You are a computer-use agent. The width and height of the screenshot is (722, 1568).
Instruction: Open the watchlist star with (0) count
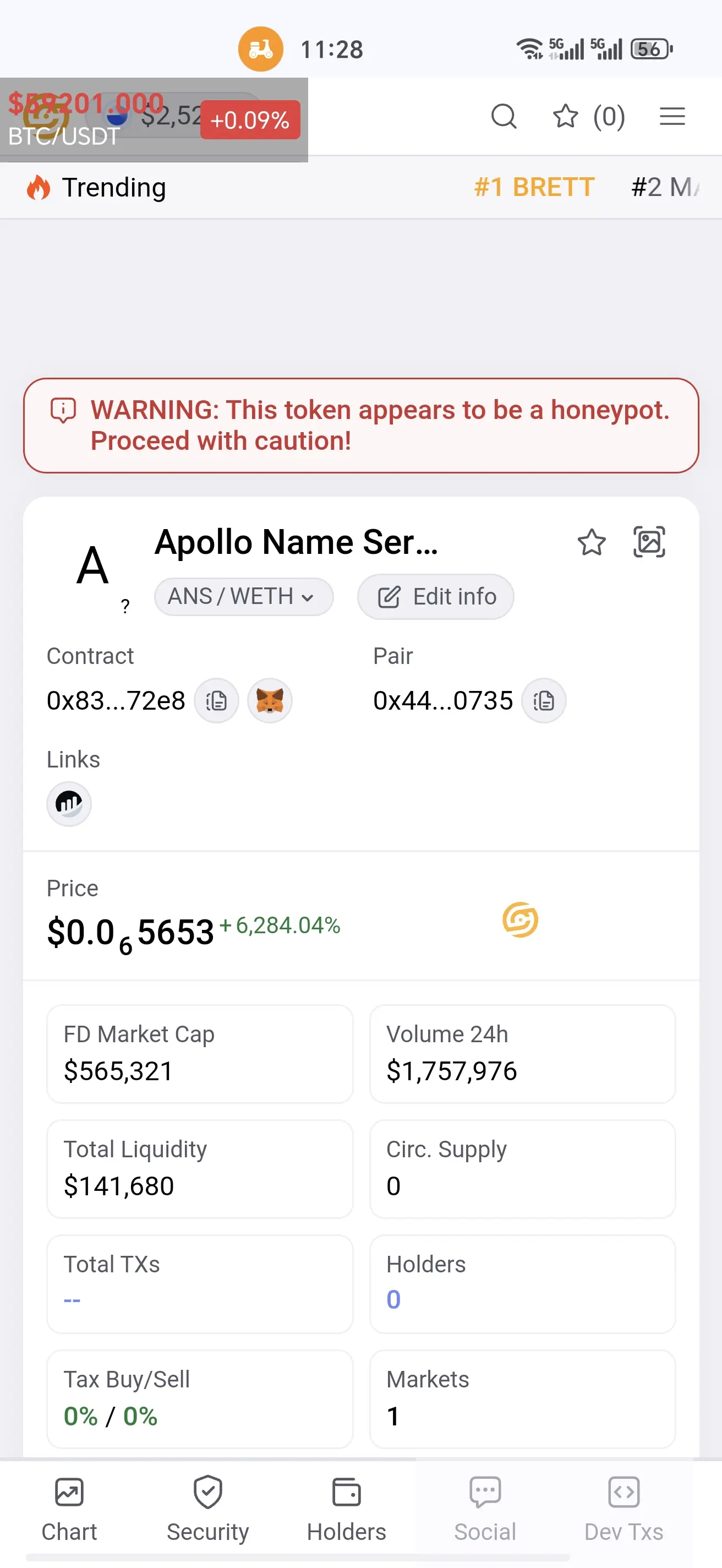(588, 116)
